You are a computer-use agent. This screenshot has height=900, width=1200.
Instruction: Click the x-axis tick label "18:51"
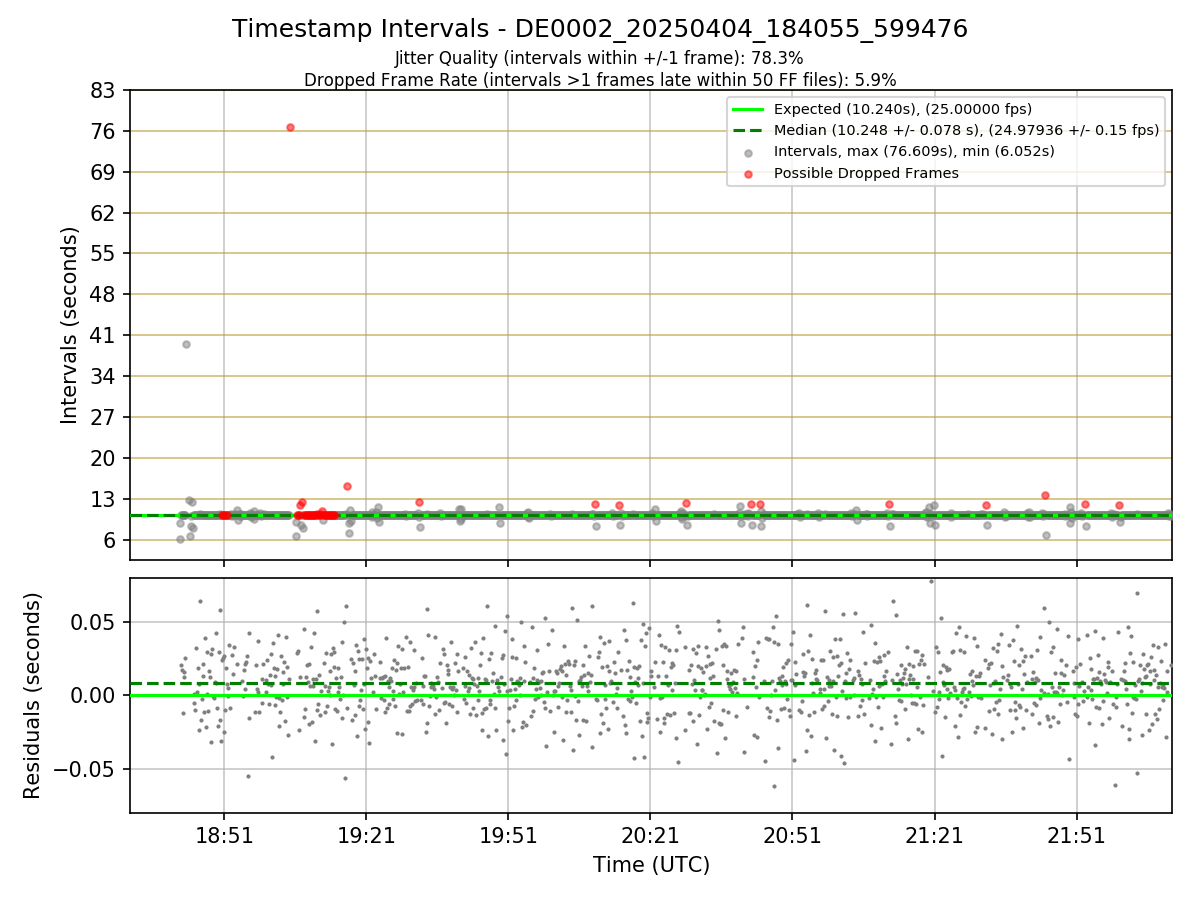point(223,837)
